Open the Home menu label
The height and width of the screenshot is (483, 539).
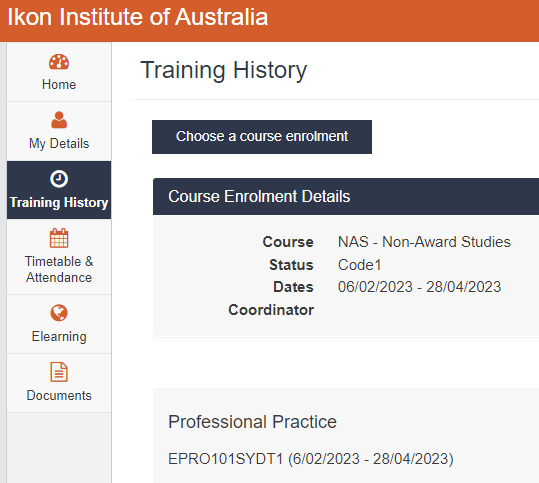coord(59,85)
